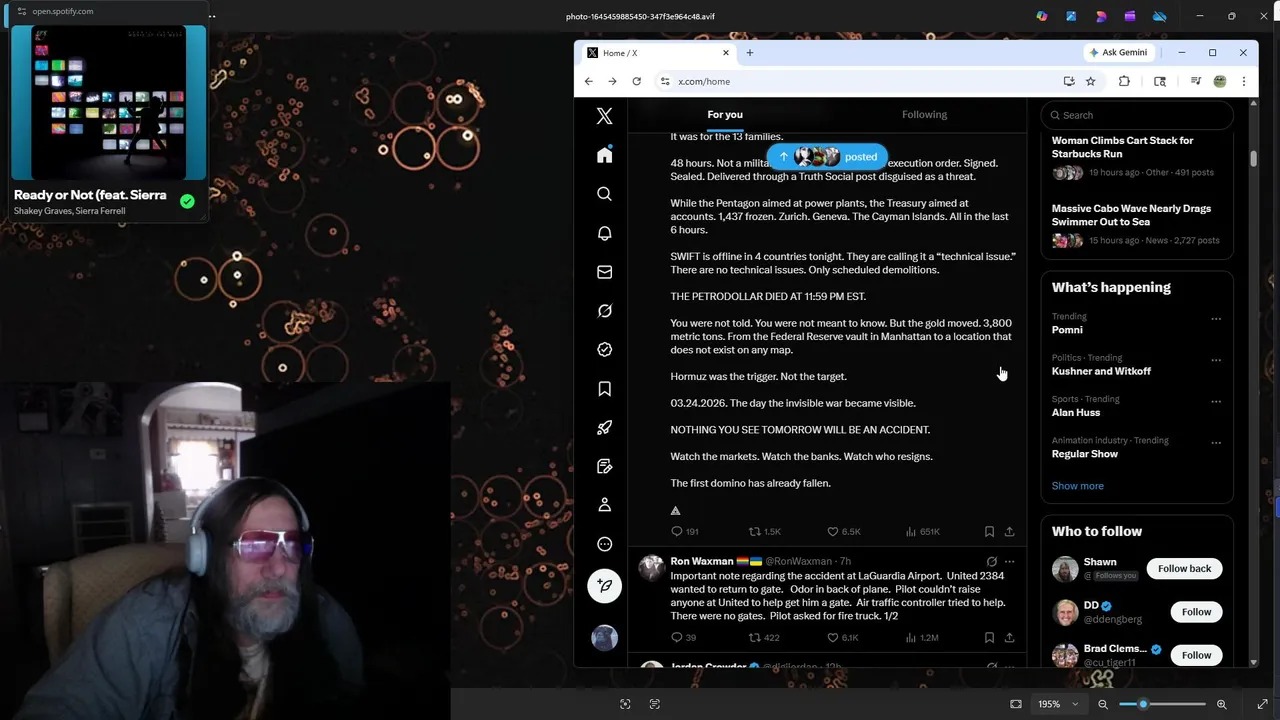This screenshot has width=1280, height=720.
Task: Open more options for Alan Huss trend
Action: 1216,402
